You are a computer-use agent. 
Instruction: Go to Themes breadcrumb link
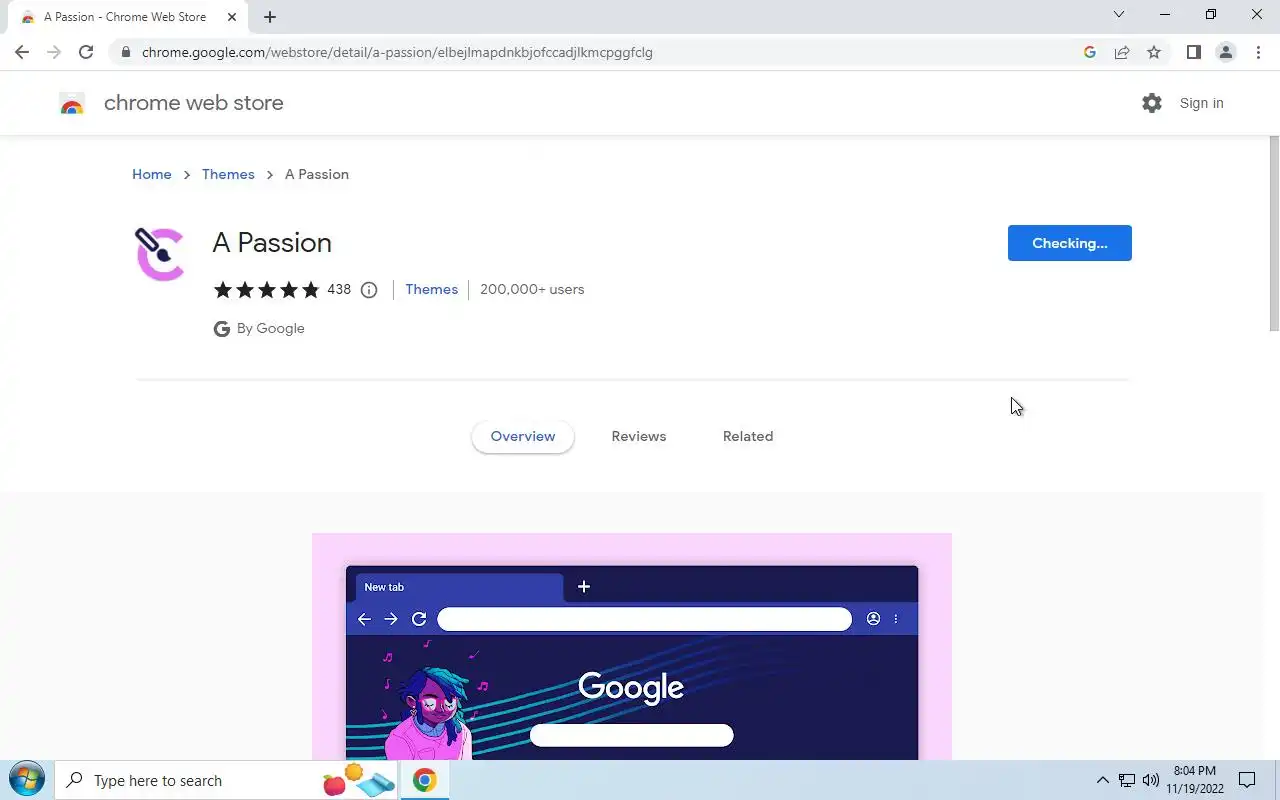pos(228,174)
